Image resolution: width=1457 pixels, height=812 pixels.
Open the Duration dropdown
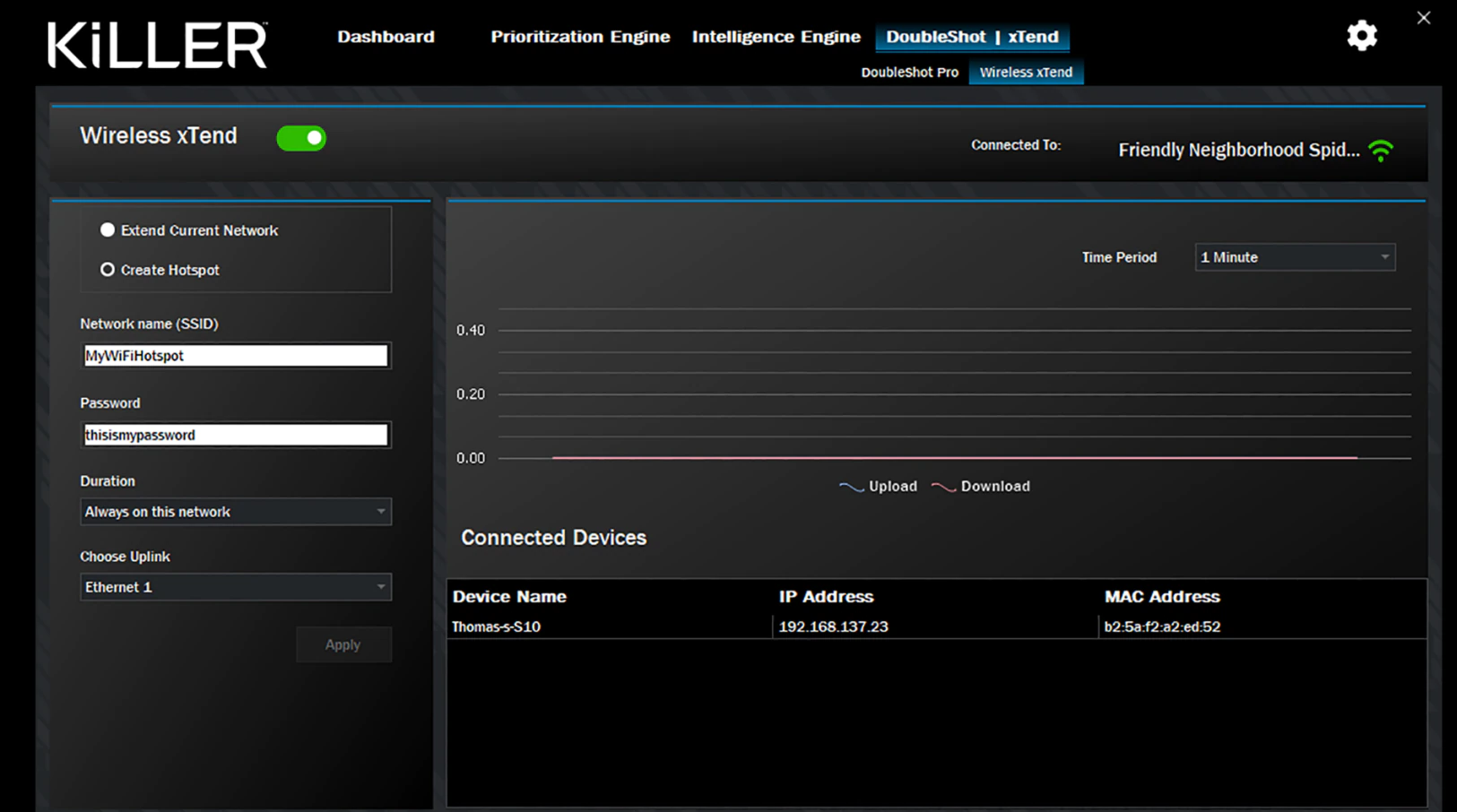[x=236, y=512]
